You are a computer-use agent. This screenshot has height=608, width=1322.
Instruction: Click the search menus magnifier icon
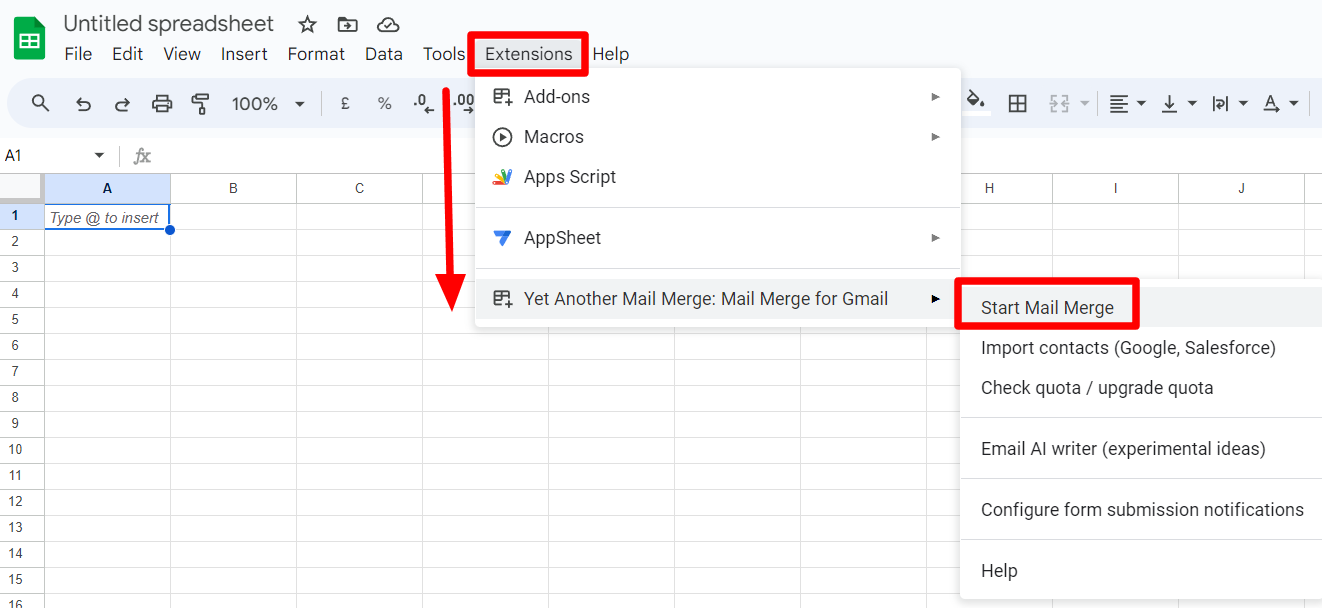point(41,103)
